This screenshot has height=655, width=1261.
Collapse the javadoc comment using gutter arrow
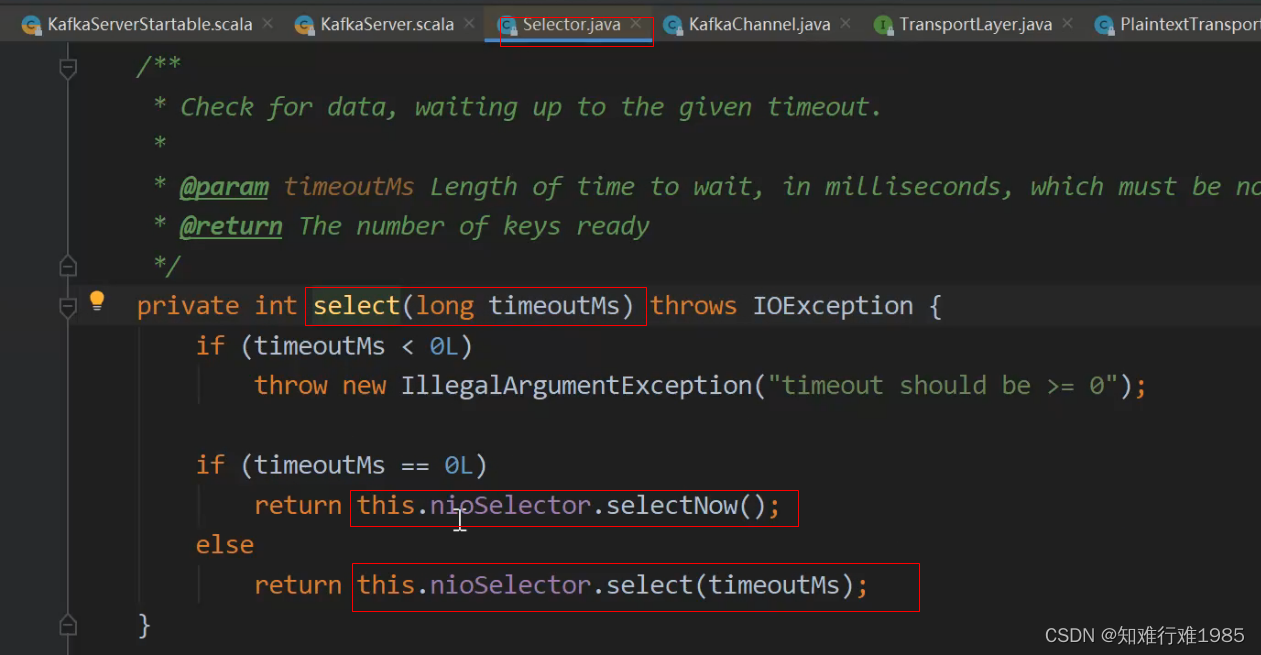[68, 66]
